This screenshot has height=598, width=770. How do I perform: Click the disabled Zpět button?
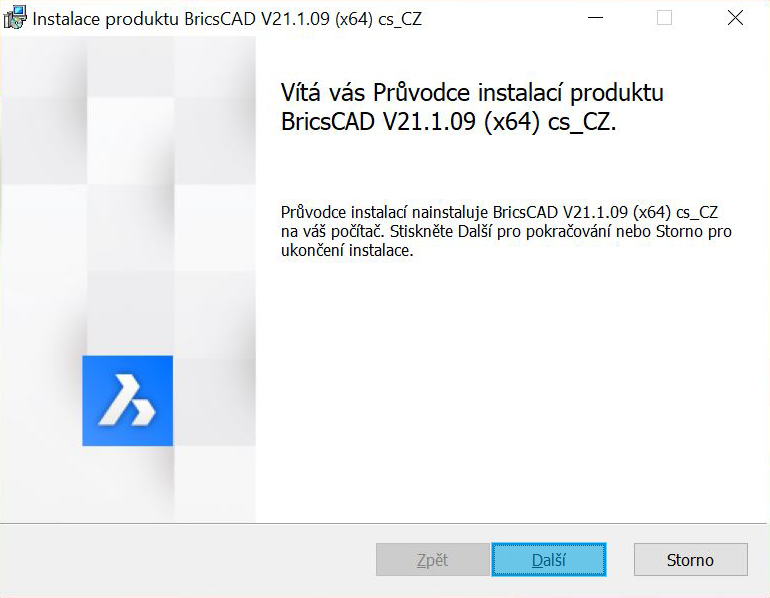[x=433, y=559]
